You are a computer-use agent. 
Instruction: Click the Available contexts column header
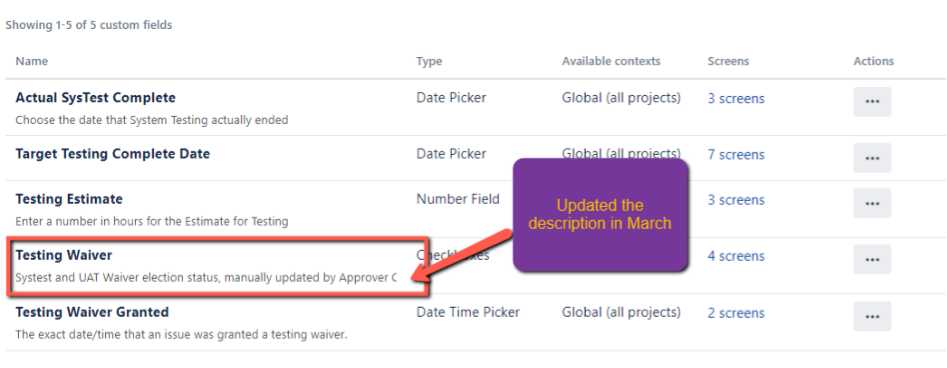(x=611, y=61)
